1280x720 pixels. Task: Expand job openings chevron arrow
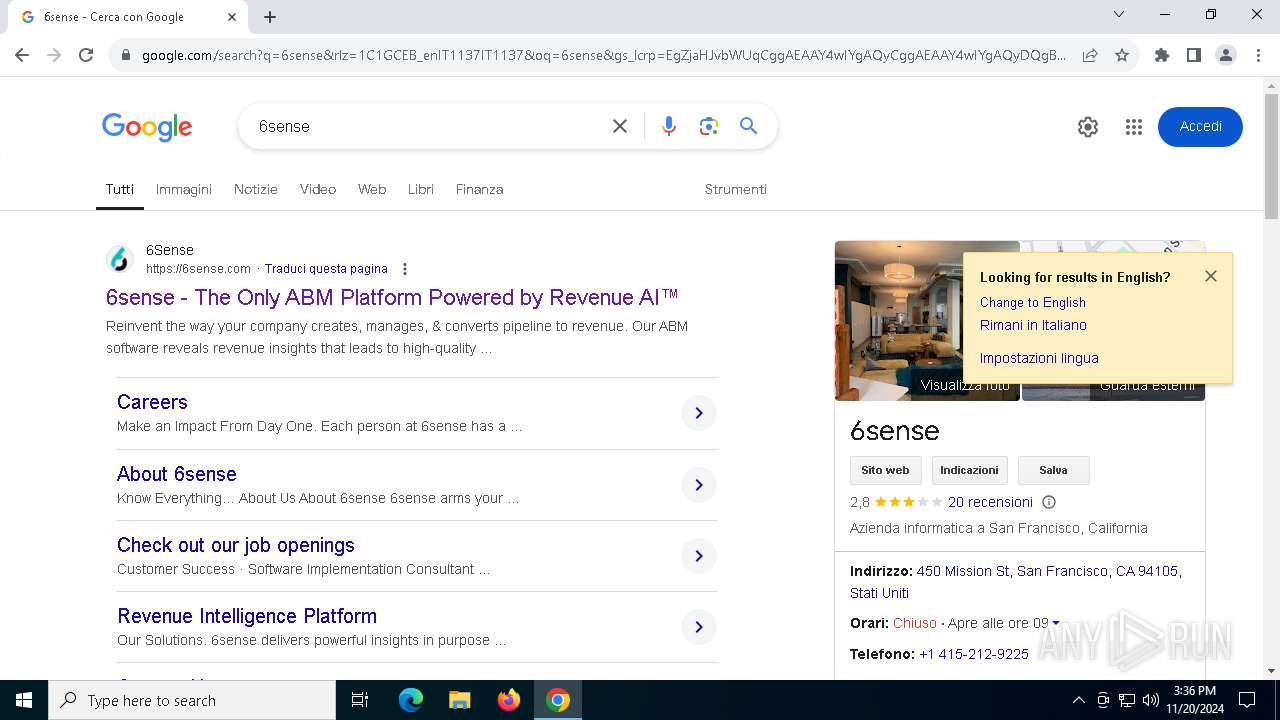tap(699, 556)
